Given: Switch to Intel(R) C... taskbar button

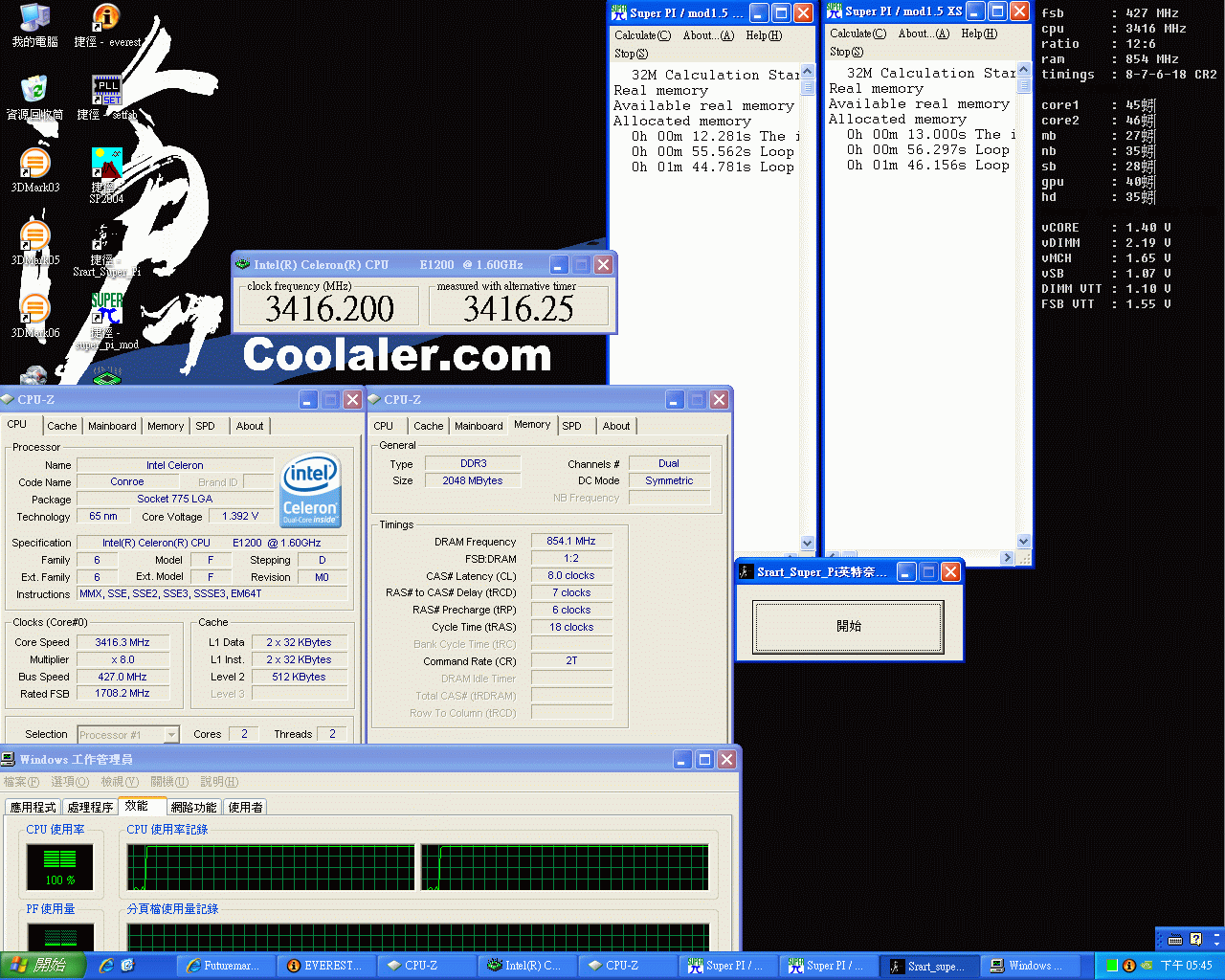Looking at the screenshot, I should tap(527, 966).
